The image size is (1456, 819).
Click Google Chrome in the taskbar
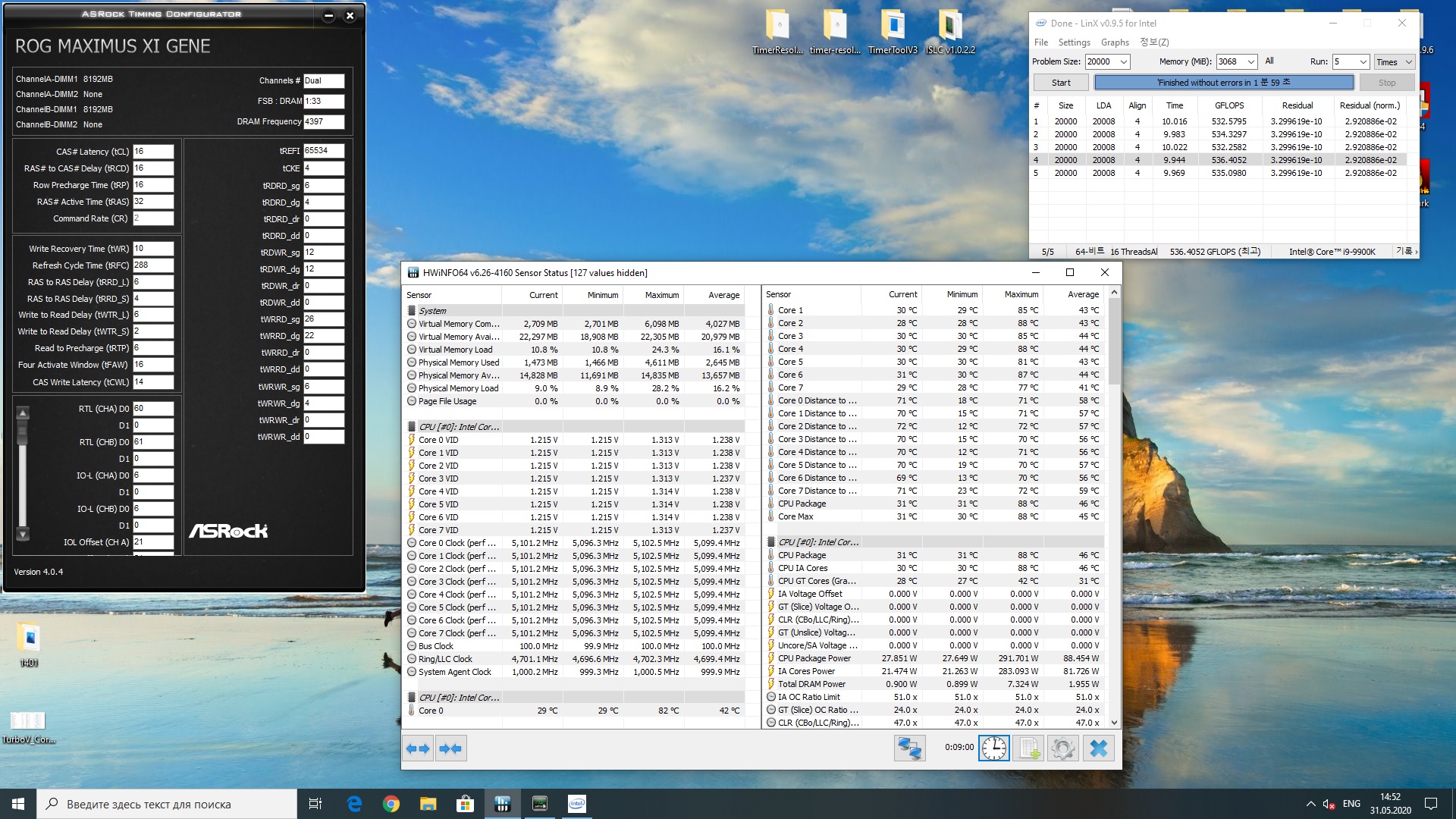(x=391, y=804)
